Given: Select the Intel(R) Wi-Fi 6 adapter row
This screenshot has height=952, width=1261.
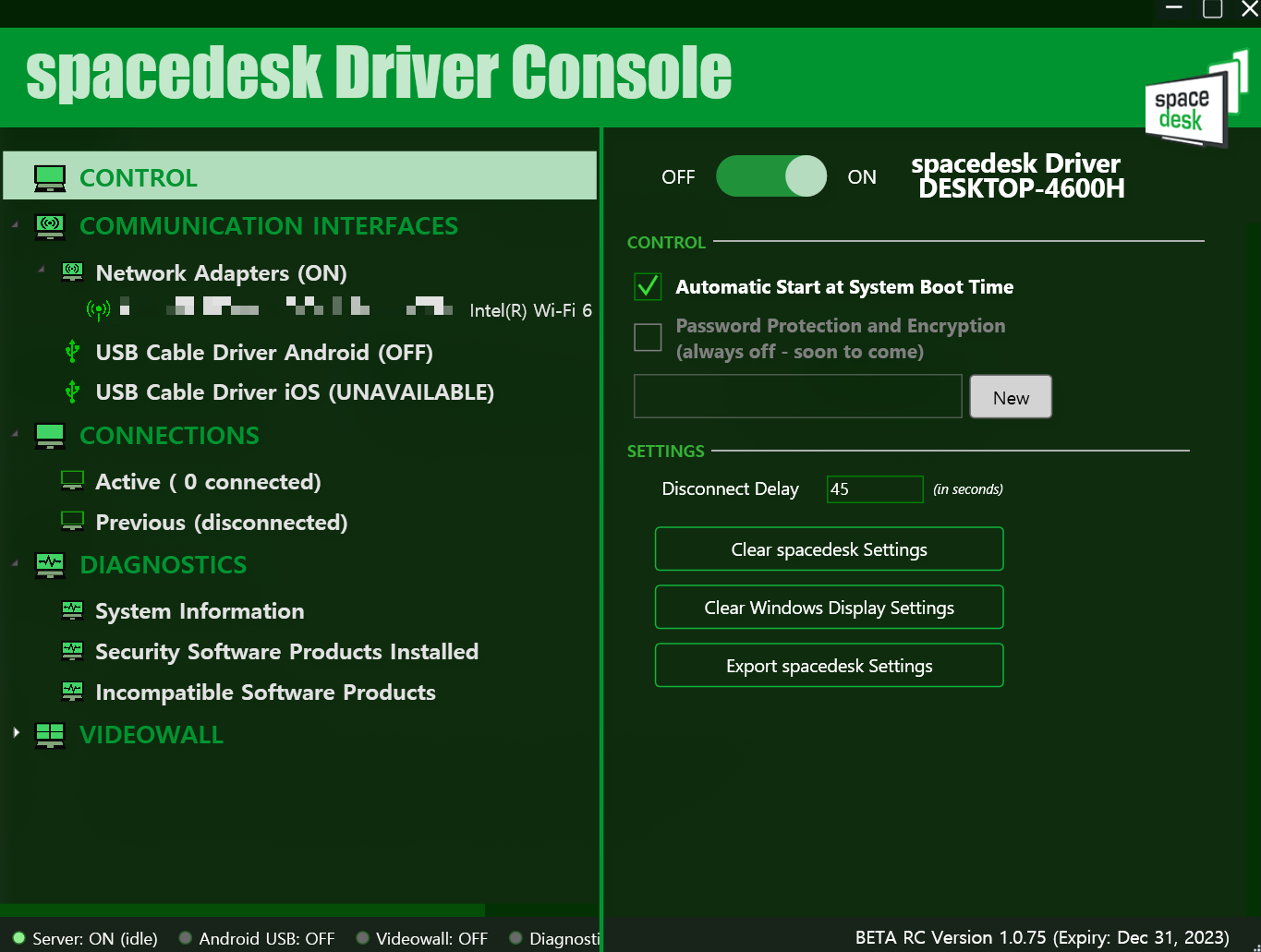Looking at the screenshot, I should tap(339, 310).
